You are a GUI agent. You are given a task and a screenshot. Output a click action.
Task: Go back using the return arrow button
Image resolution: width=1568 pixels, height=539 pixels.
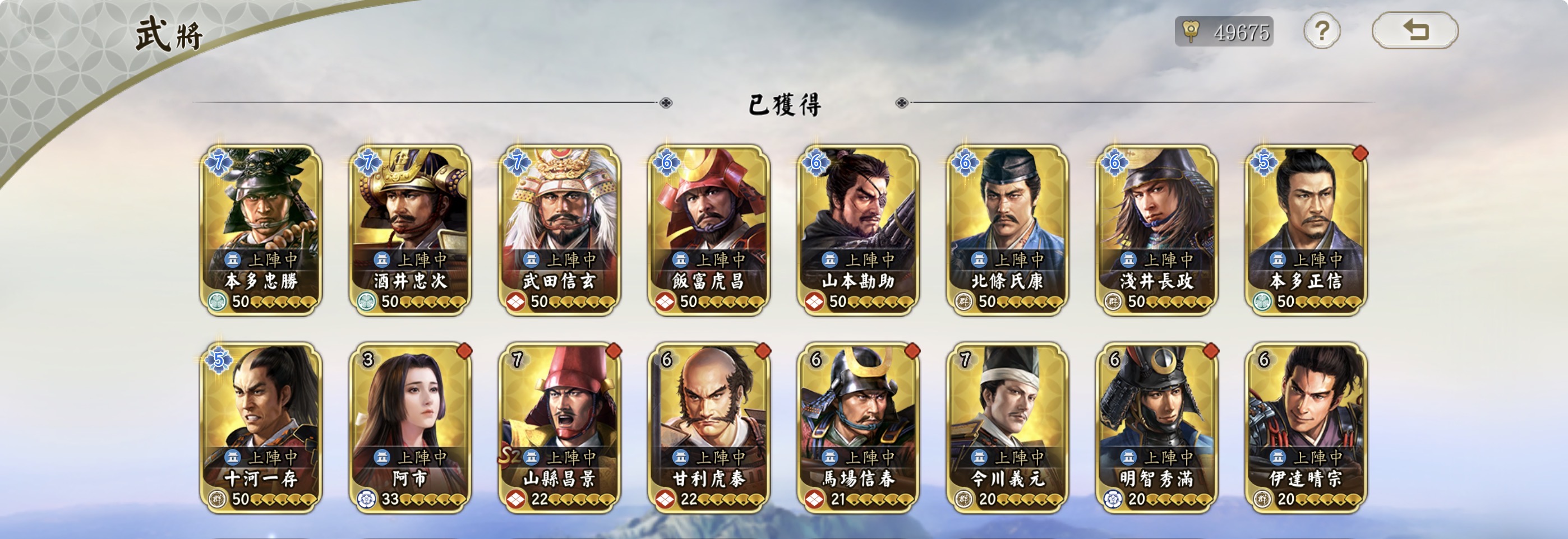(1414, 30)
